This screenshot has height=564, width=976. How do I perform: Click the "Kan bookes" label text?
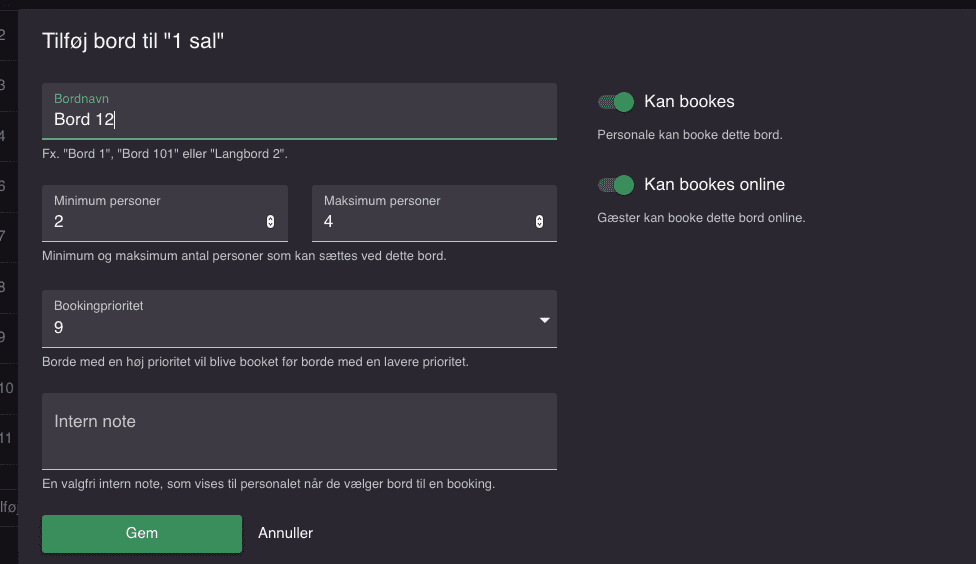pos(689,101)
